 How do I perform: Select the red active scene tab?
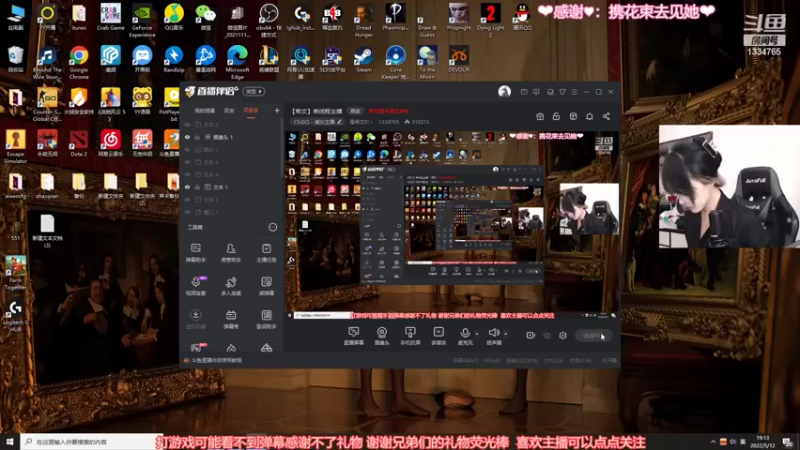coord(251,111)
